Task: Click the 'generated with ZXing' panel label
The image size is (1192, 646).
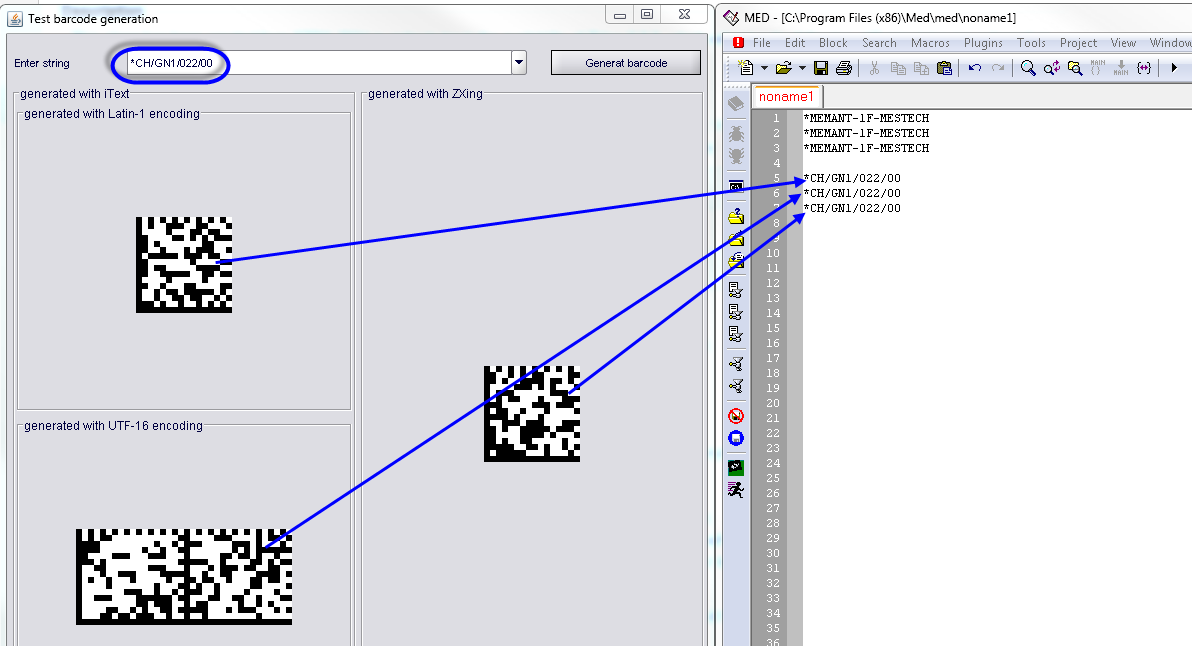Action: (x=425, y=93)
